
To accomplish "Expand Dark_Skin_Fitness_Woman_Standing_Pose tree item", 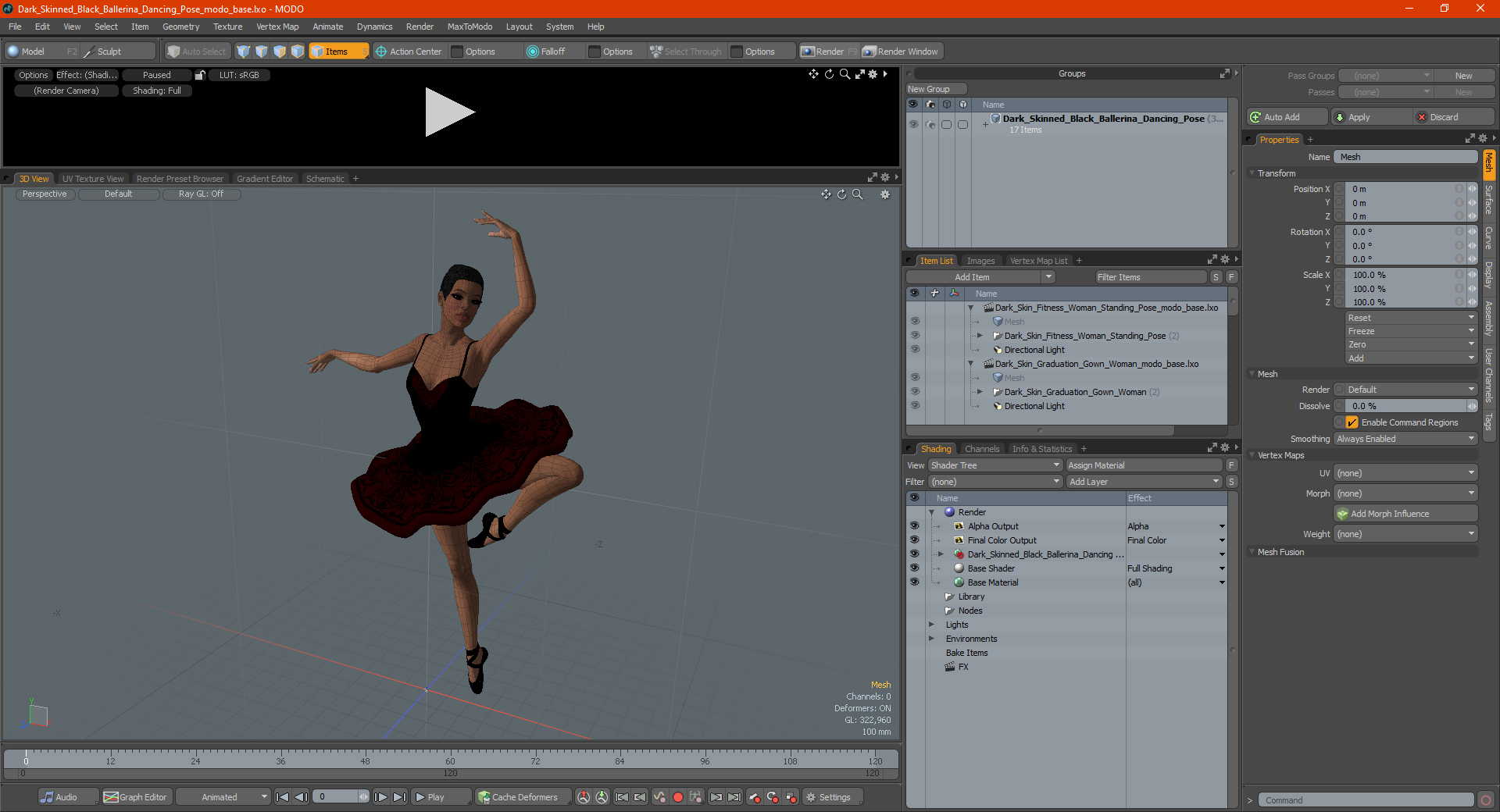I will click(x=980, y=336).
